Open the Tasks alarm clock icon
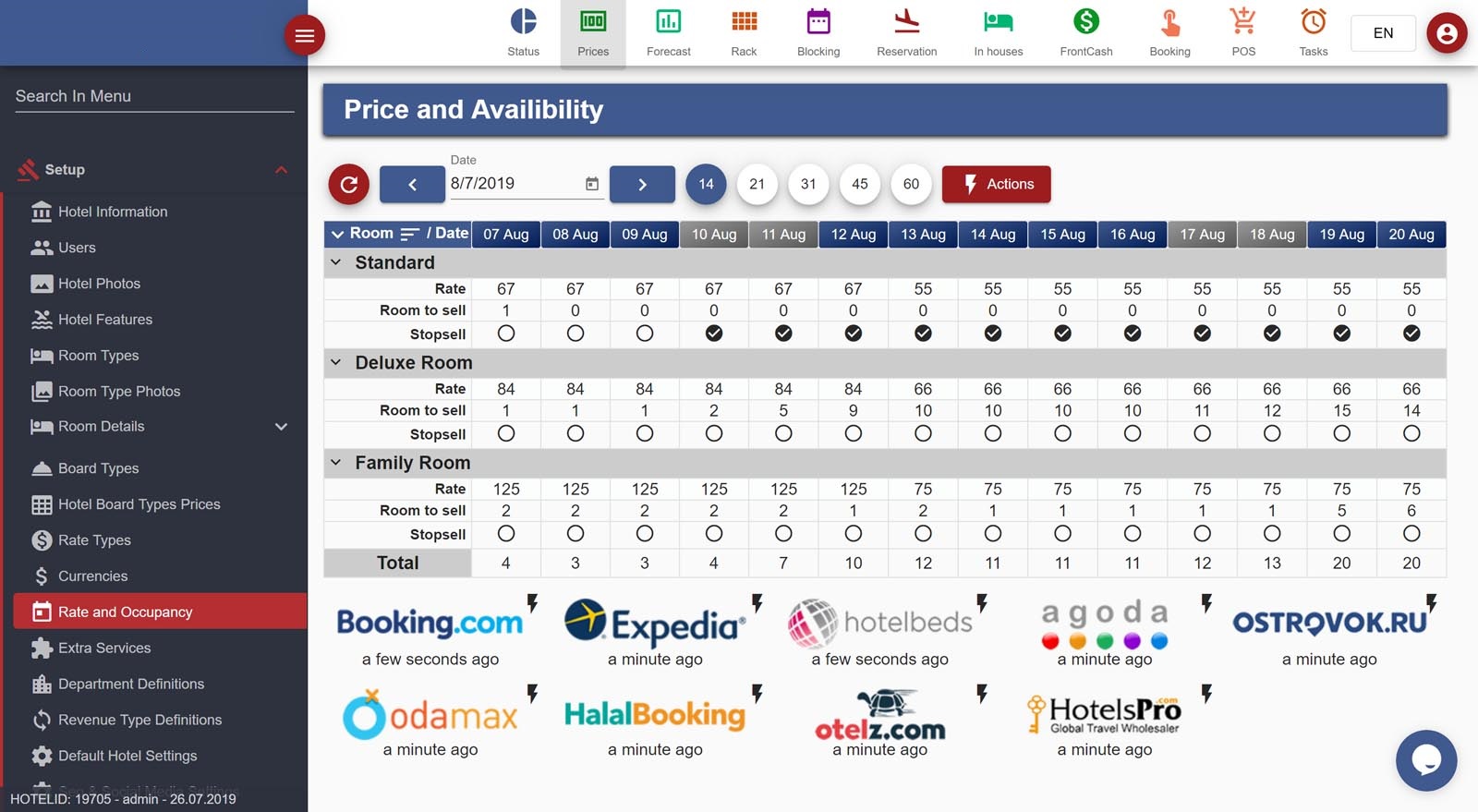The image size is (1478, 812). (1313, 21)
